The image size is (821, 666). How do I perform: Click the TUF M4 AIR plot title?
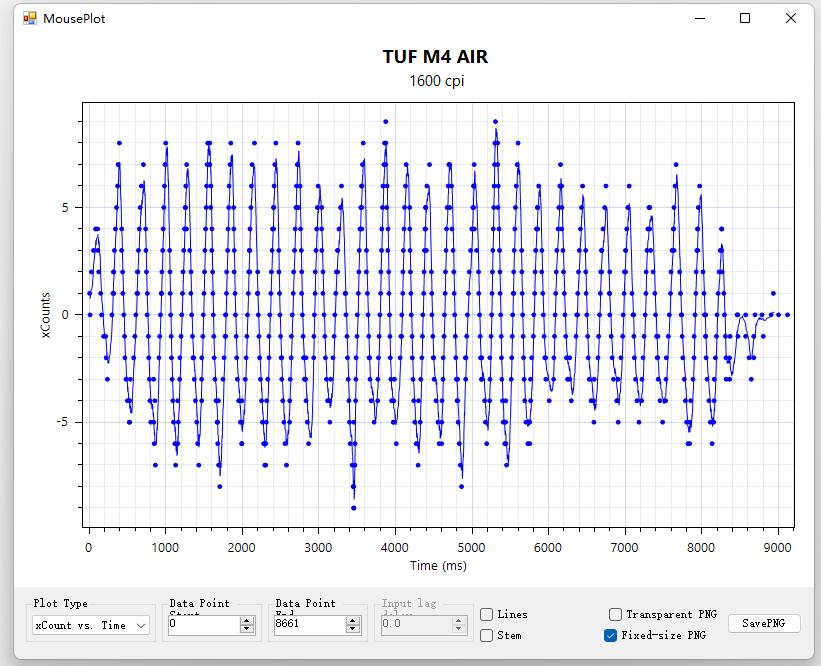pyautogui.click(x=434, y=57)
